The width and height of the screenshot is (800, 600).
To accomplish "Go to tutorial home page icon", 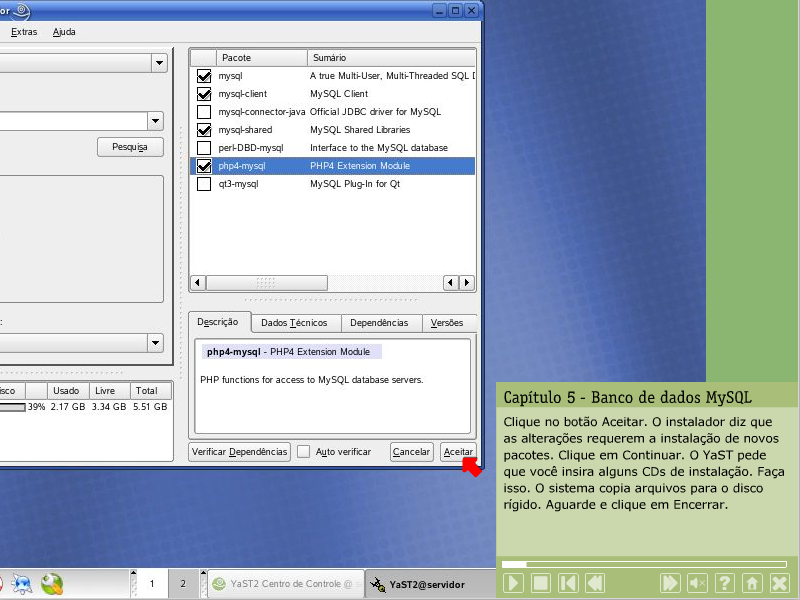I will 752,583.
